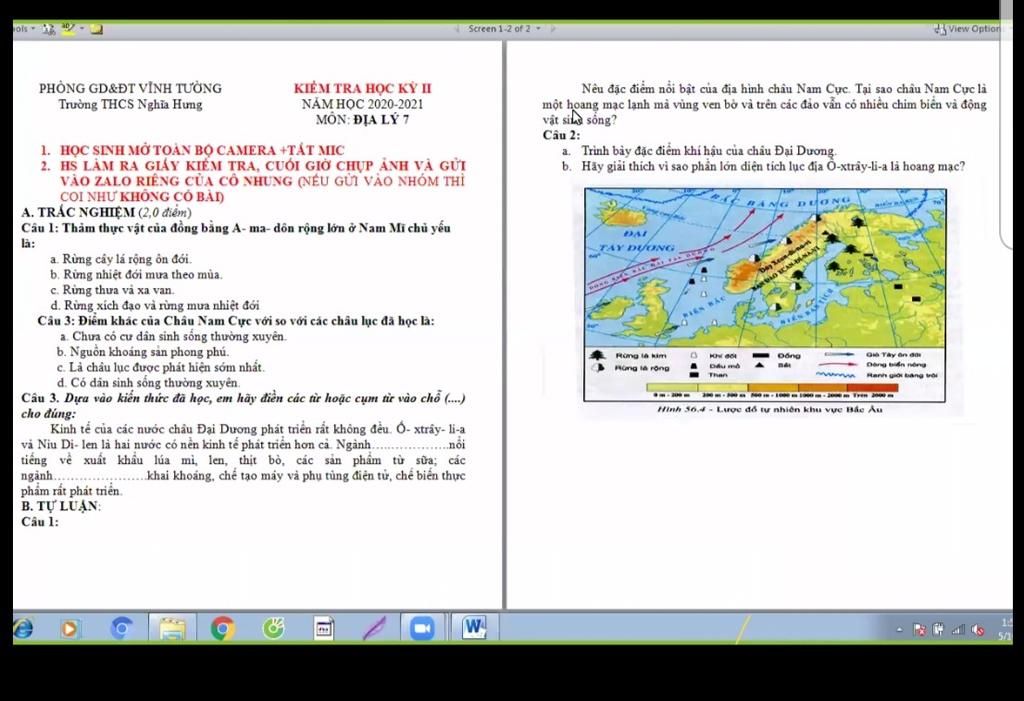
Task: Click the caption 'Hình 56.4 - Lược đồ tự nhiên khu vực Bắc Âu'
Action: [769, 410]
